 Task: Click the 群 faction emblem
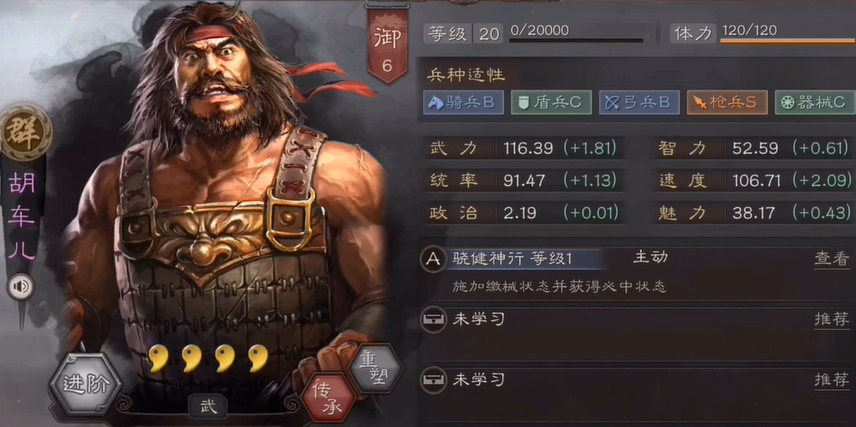coord(24,132)
